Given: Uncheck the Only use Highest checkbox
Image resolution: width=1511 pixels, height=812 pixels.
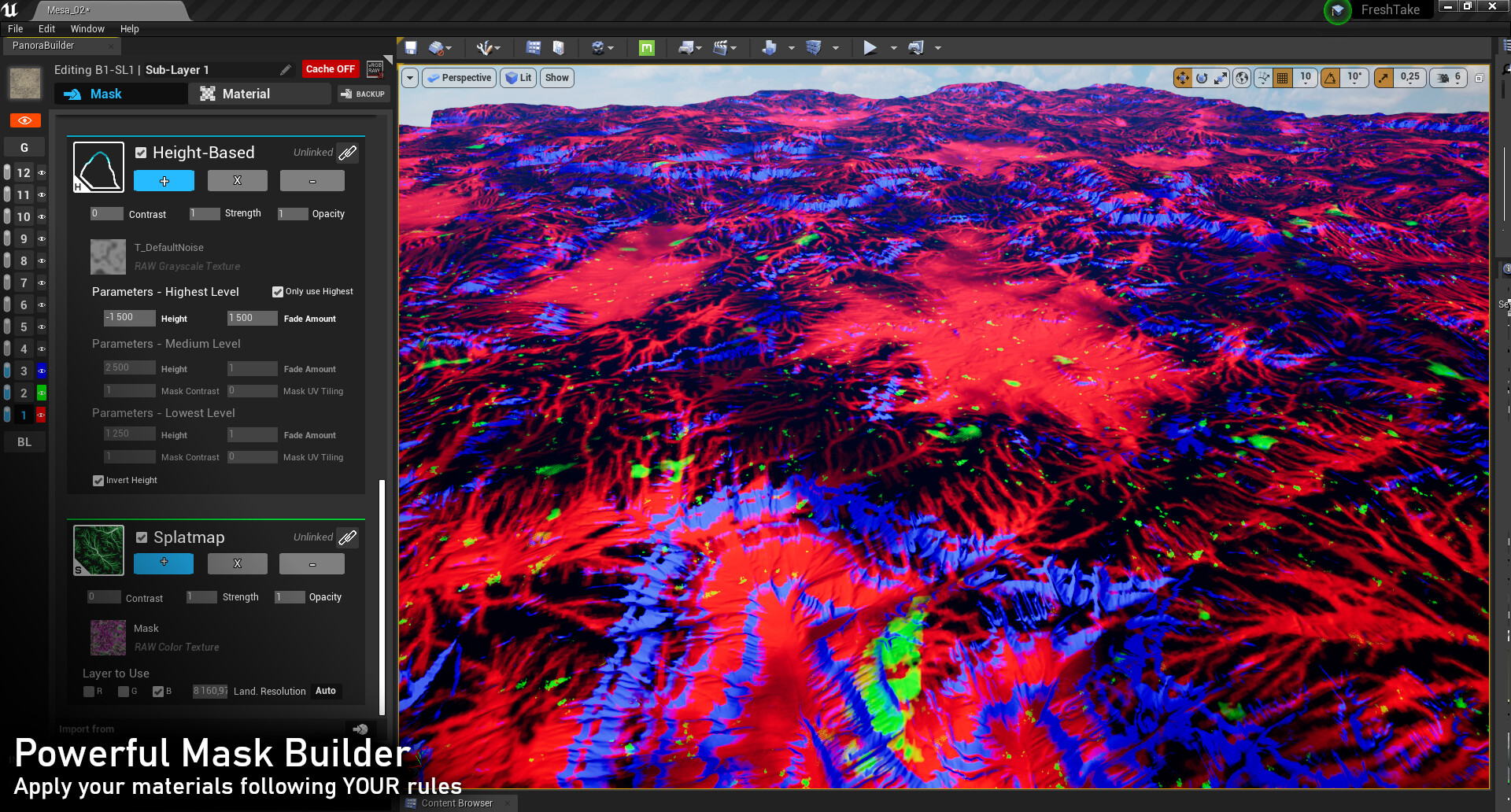Looking at the screenshot, I should 277,291.
